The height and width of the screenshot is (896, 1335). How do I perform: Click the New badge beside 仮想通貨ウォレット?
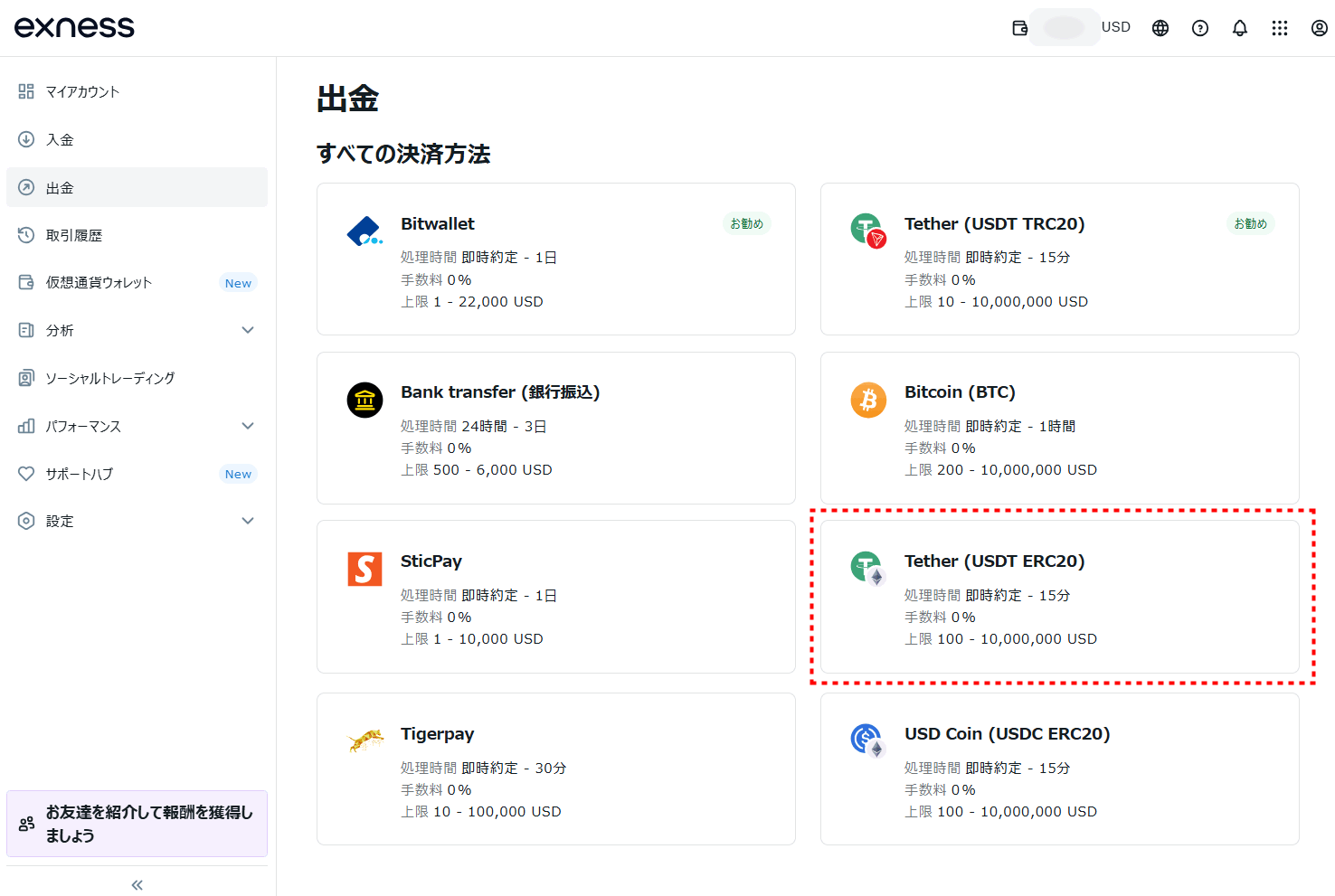point(238,283)
